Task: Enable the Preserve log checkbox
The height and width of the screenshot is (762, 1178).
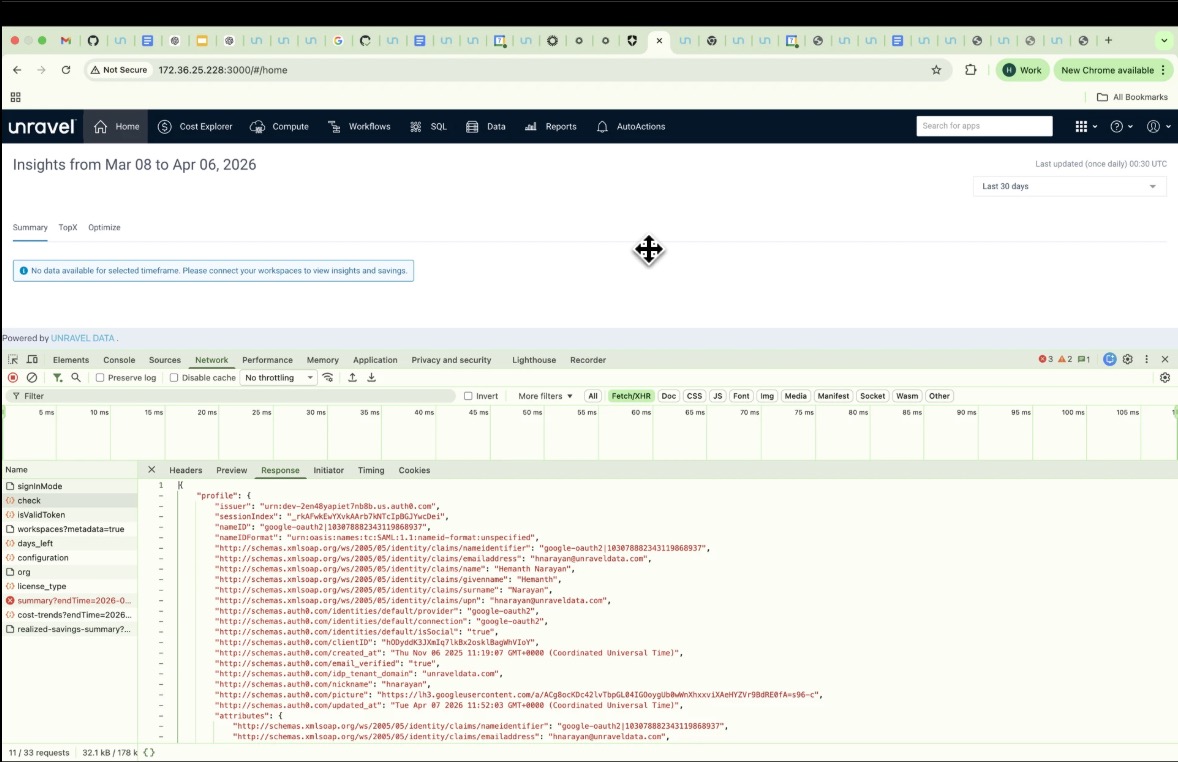Action: coord(100,378)
